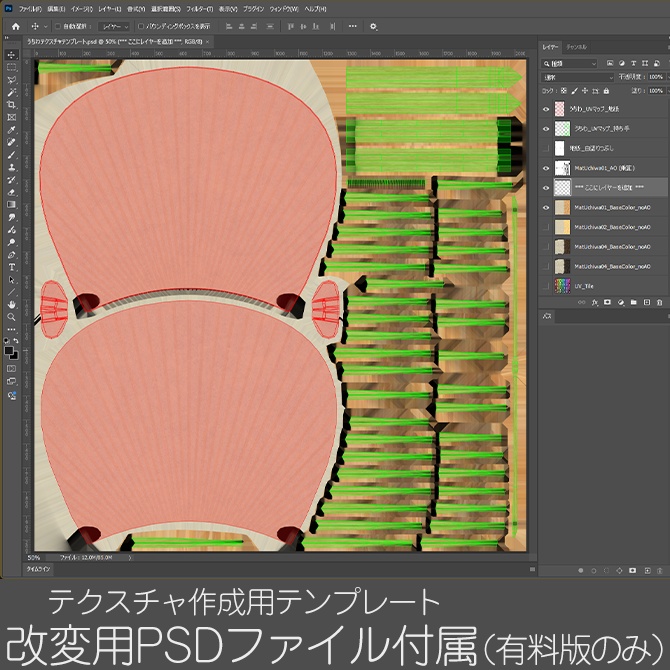The height and width of the screenshot is (670, 670).
Task: Click the delete layer trash icon
Action: click(x=659, y=303)
